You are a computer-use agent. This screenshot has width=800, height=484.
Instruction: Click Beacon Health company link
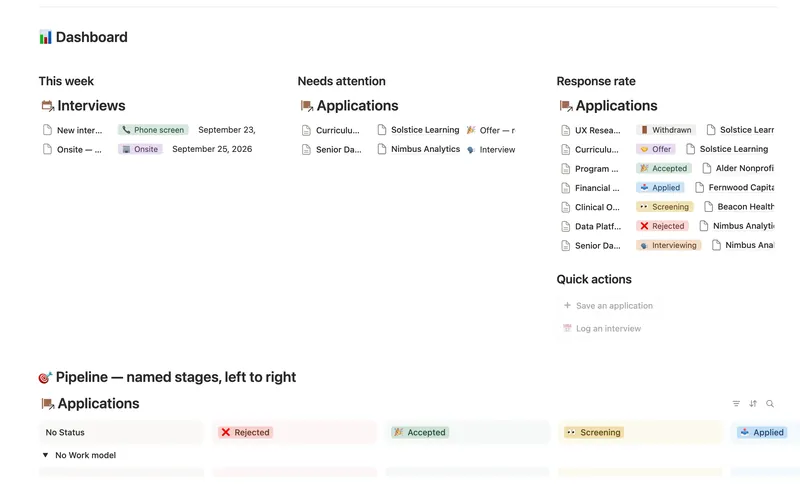point(745,207)
